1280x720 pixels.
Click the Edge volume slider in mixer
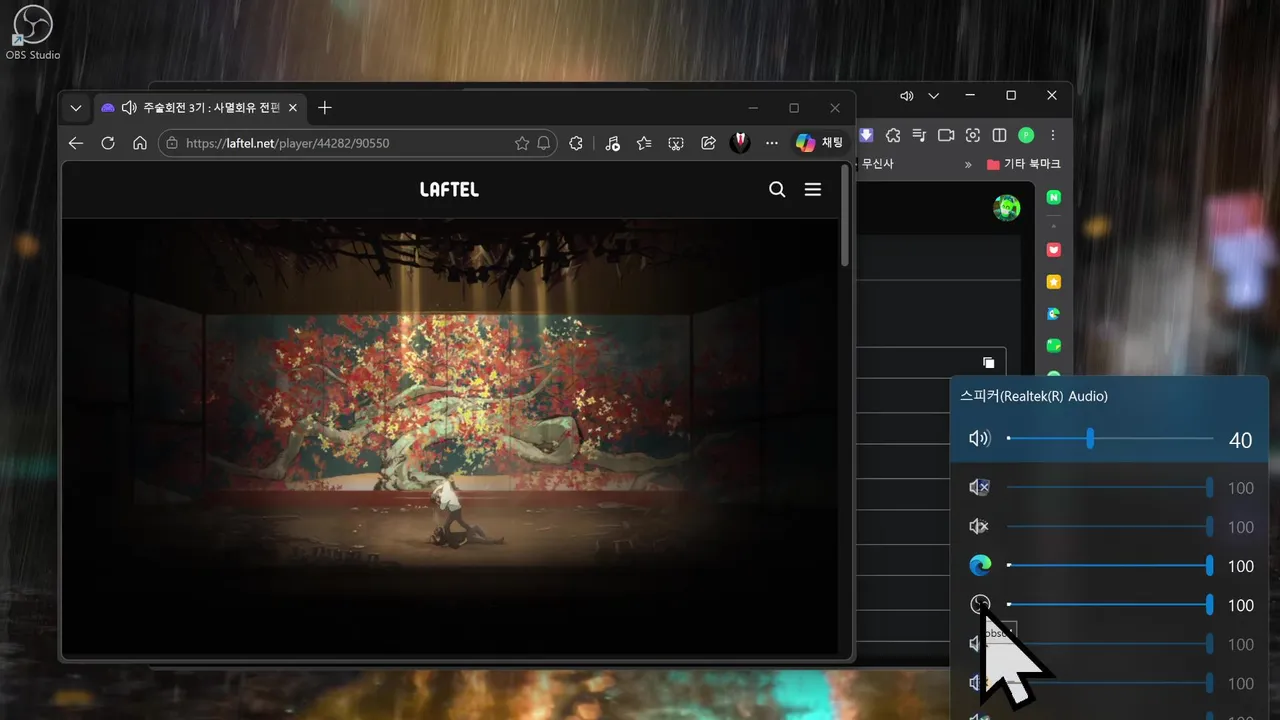pyautogui.click(x=1110, y=566)
